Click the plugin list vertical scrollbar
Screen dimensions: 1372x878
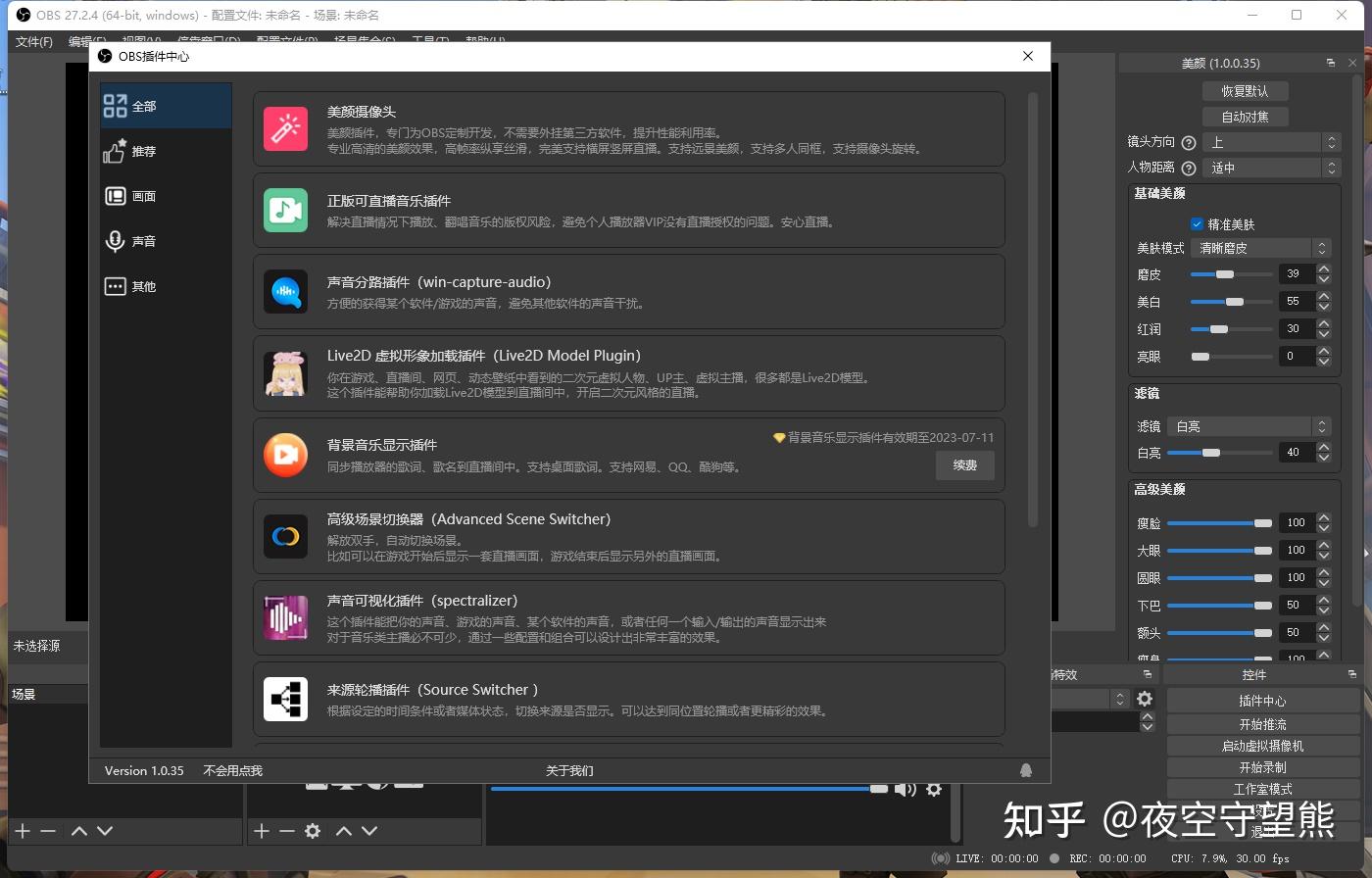click(x=1033, y=309)
